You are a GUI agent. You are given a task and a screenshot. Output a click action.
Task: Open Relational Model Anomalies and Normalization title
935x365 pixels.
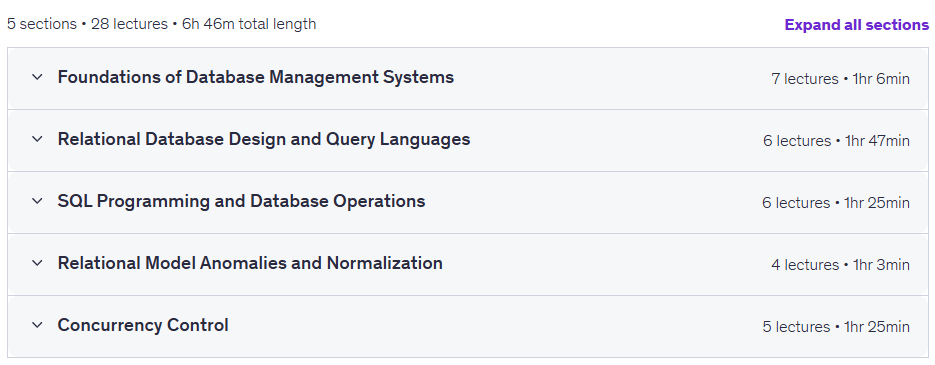coord(250,264)
